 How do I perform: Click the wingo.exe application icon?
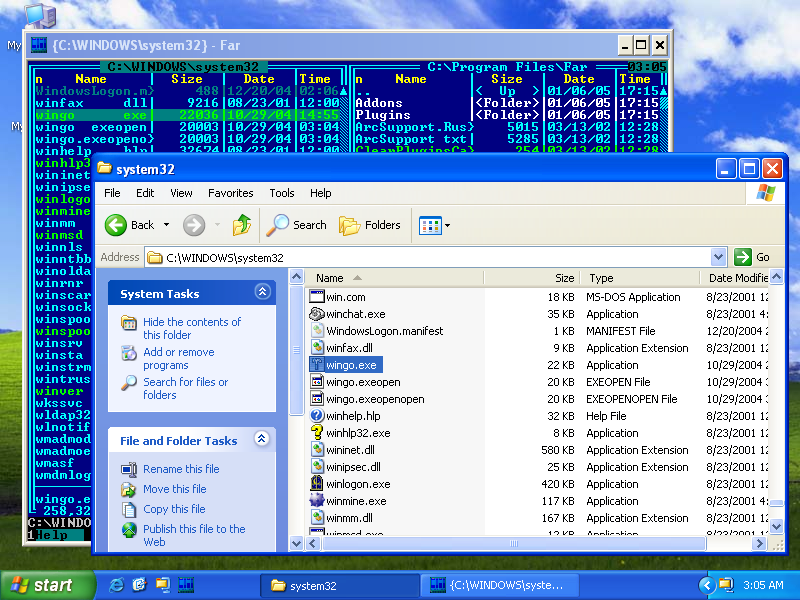[x=317, y=365]
